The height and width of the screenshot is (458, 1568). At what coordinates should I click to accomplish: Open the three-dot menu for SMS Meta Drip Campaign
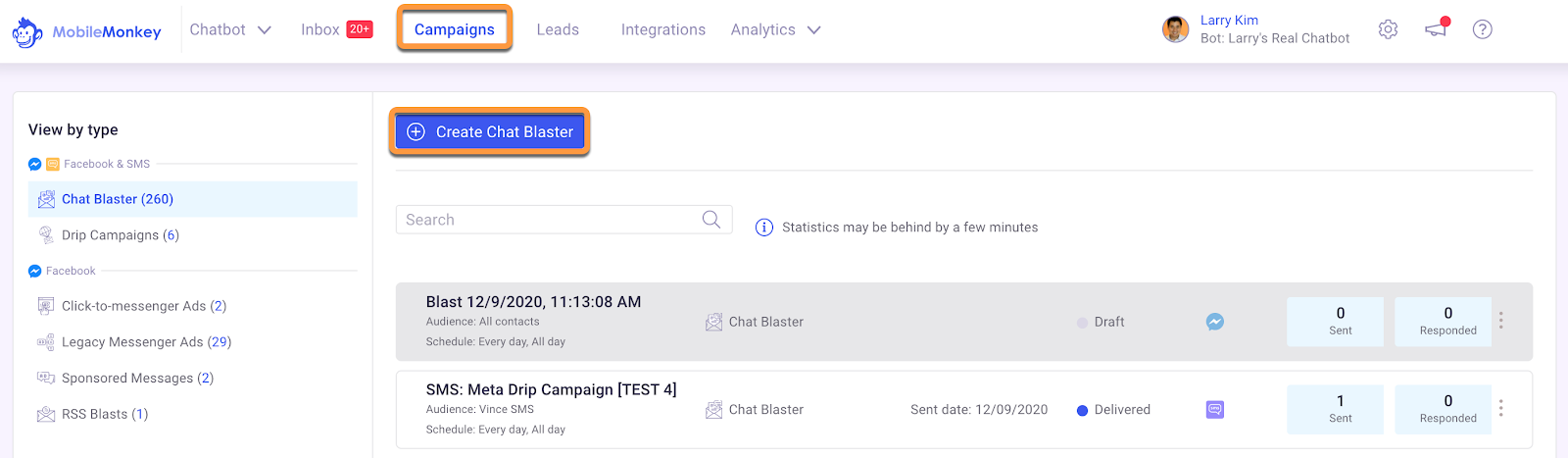pyautogui.click(x=1501, y=409)
